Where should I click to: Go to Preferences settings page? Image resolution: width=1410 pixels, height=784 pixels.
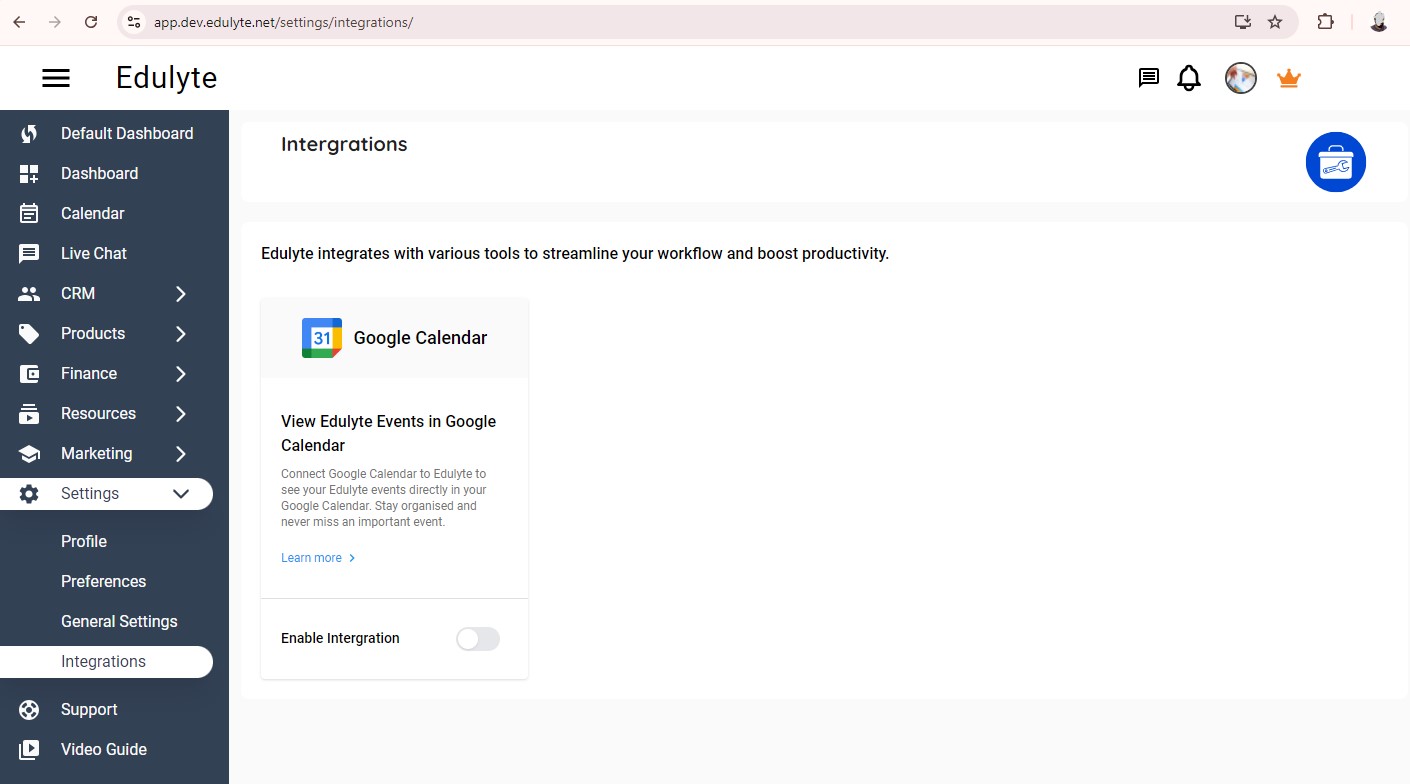103,582
